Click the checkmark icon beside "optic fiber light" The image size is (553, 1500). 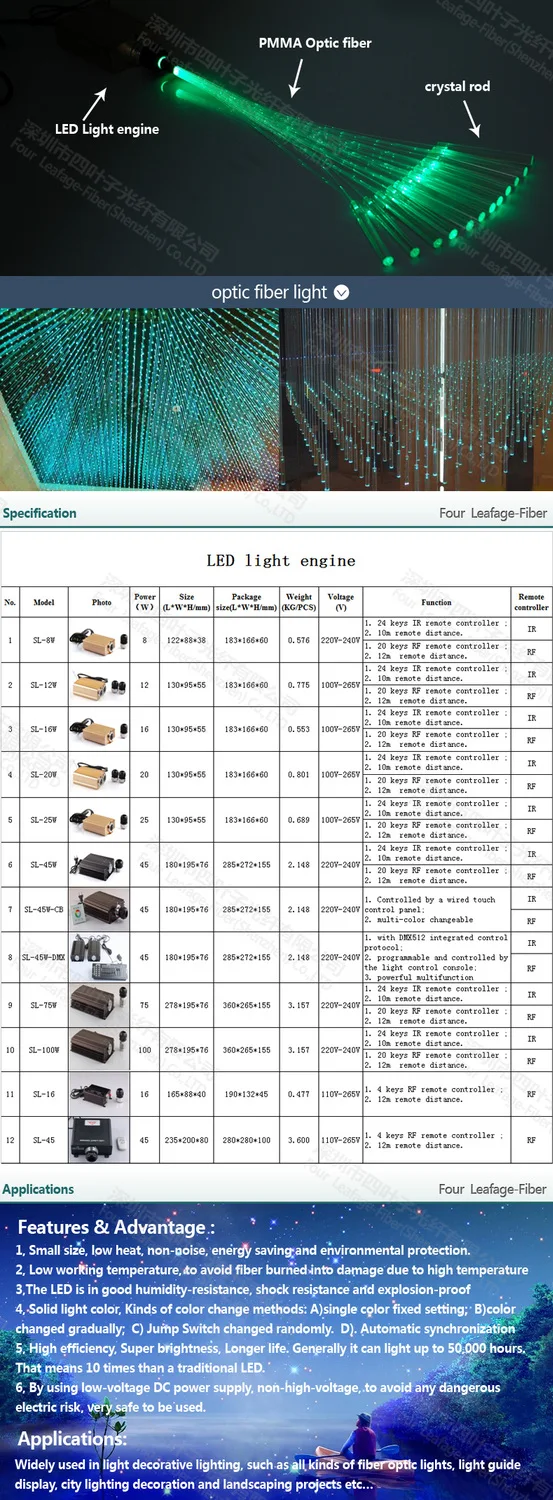pos(341,292)
